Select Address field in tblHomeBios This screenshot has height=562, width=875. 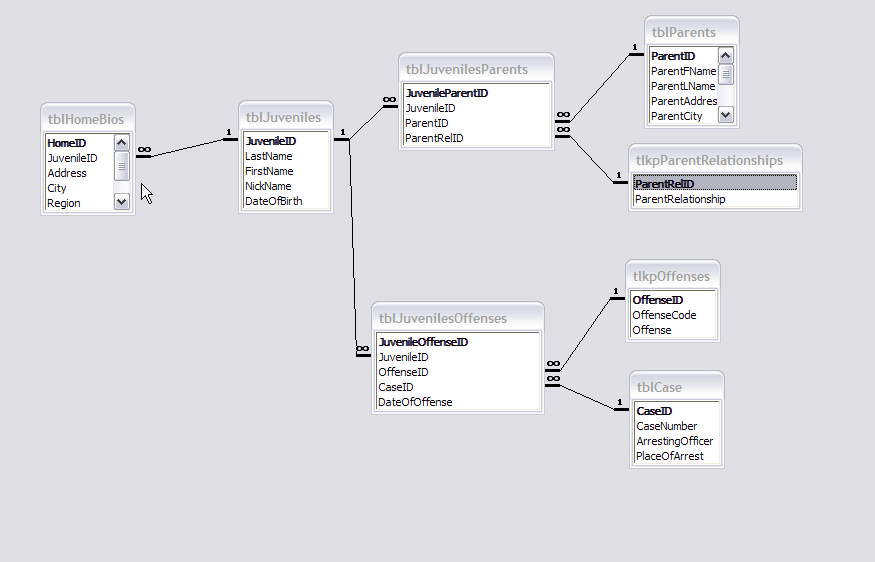click(x=80, y=173)
